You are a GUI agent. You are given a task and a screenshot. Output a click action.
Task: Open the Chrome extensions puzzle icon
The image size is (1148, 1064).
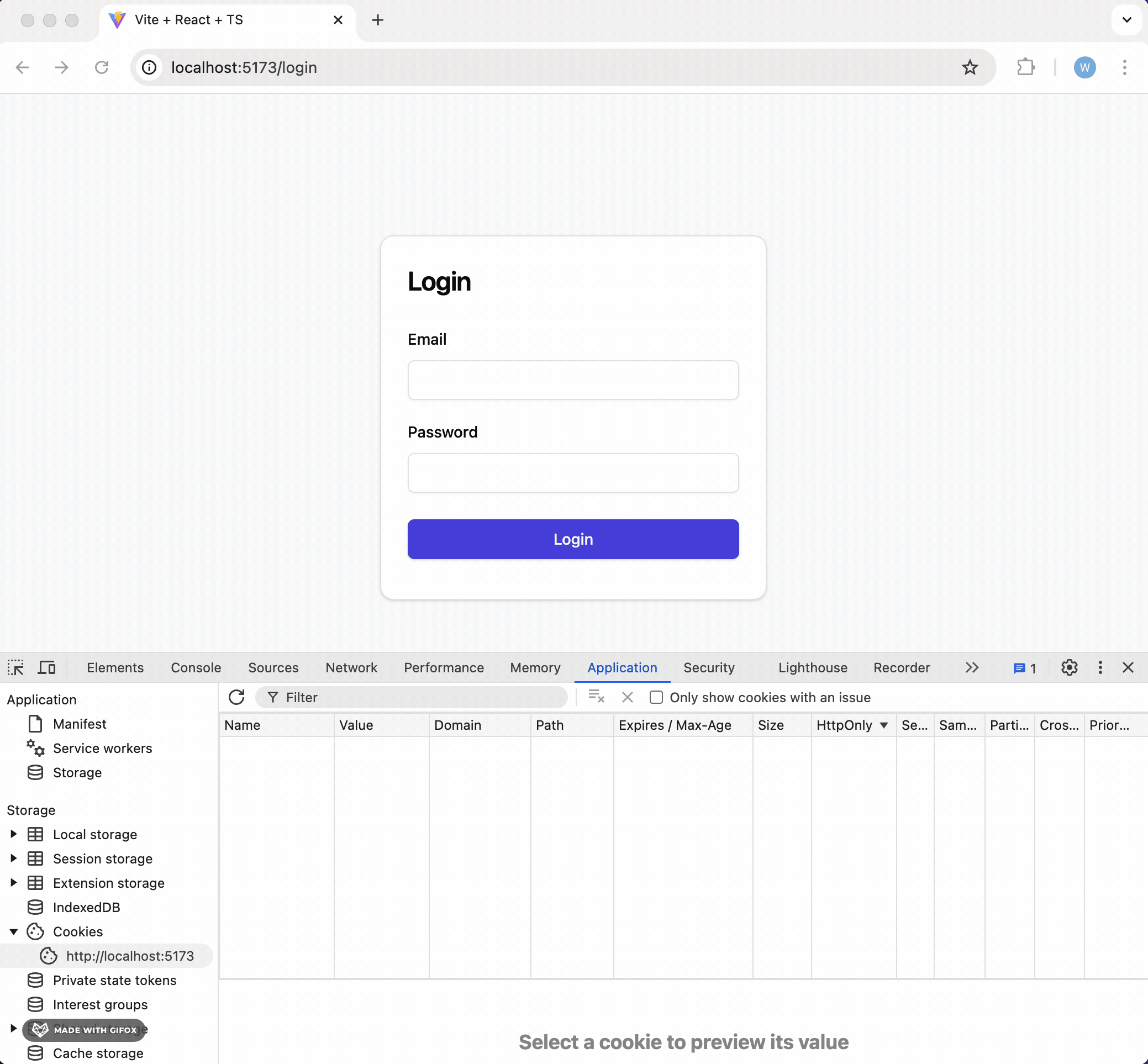pyautogui.click(x=1025, y=67)
